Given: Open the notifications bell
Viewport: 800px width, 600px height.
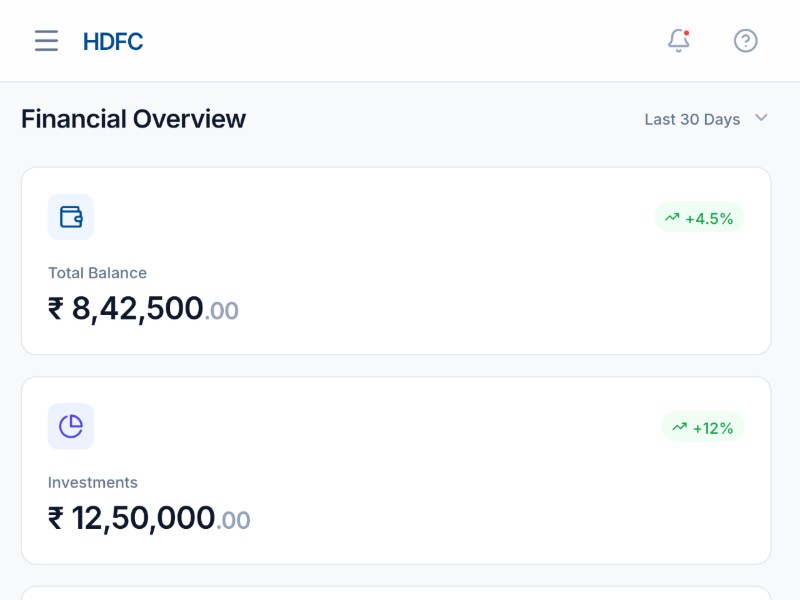Looking at the screenshot, I should [679, 41].
